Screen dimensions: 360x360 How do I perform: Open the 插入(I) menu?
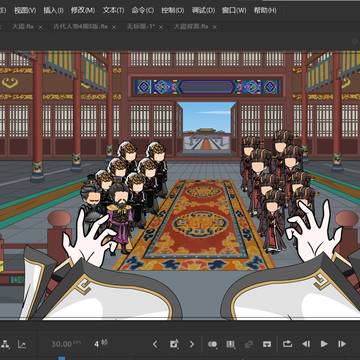(53, 10)
